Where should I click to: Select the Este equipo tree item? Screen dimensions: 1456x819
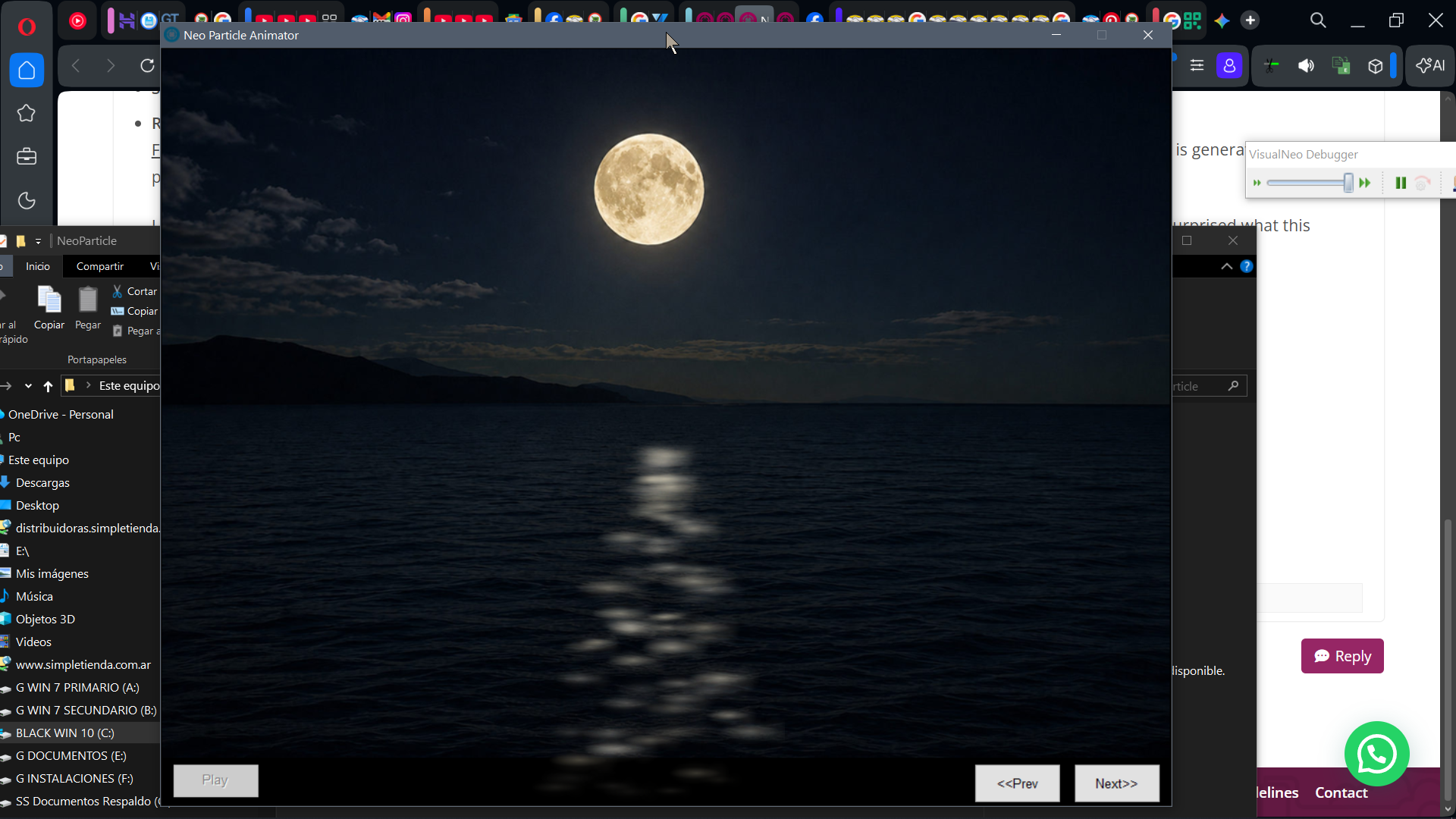(x=39, y=460)
